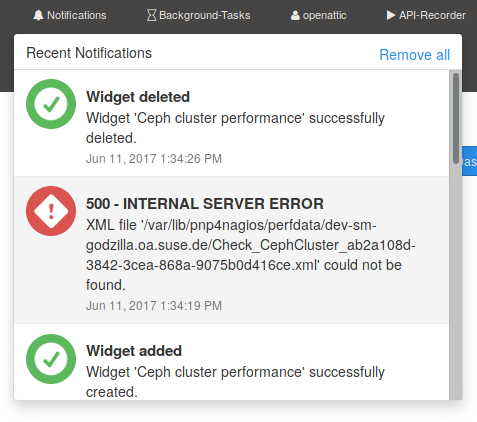The width and height of the screenshot is (477, 422).
Task: Click the XML file not found error message
Action: point(251,255)
